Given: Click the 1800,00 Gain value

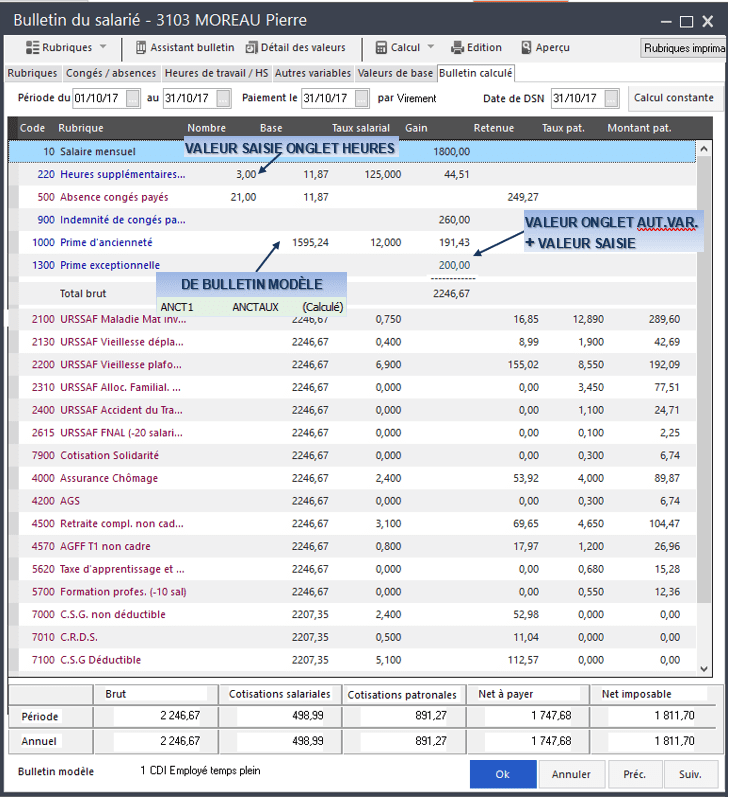Looking at the screenshot, I should point(451,152).
